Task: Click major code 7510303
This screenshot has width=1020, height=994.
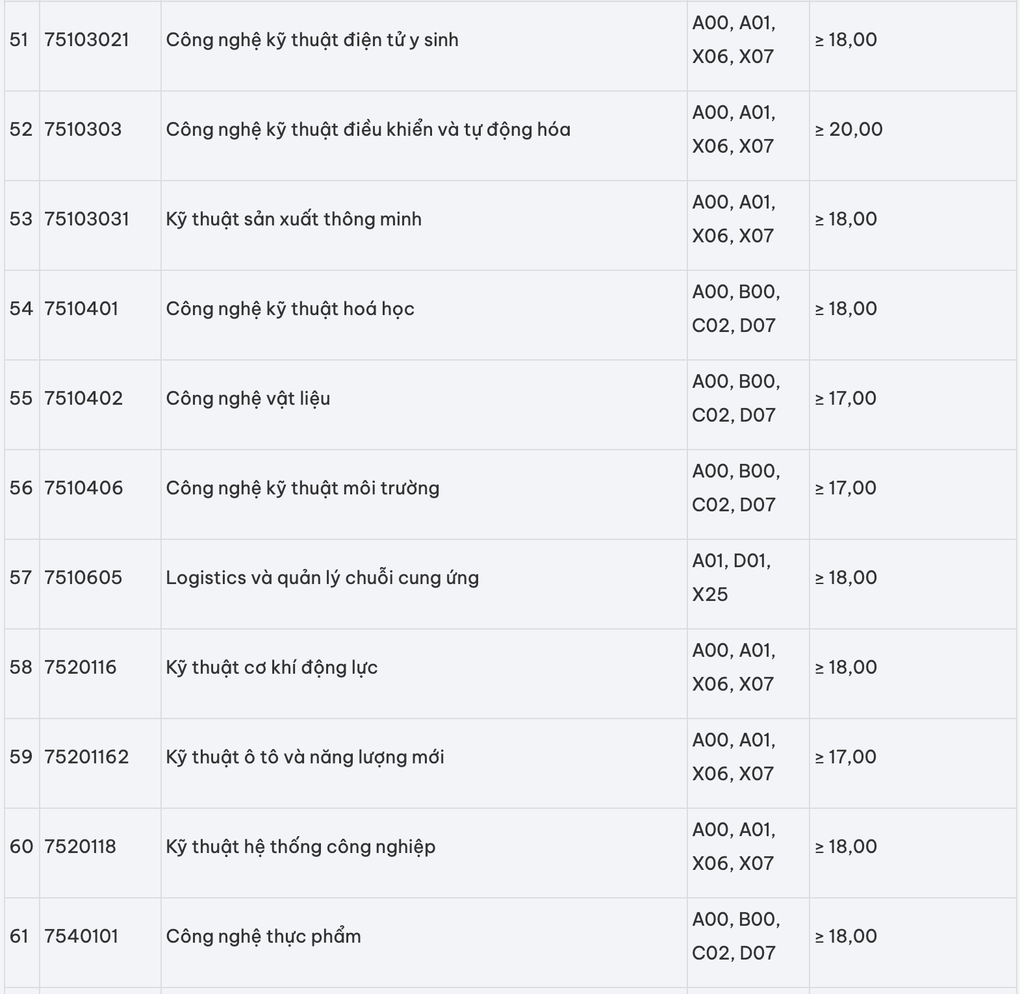Action: tap(83, 129)
